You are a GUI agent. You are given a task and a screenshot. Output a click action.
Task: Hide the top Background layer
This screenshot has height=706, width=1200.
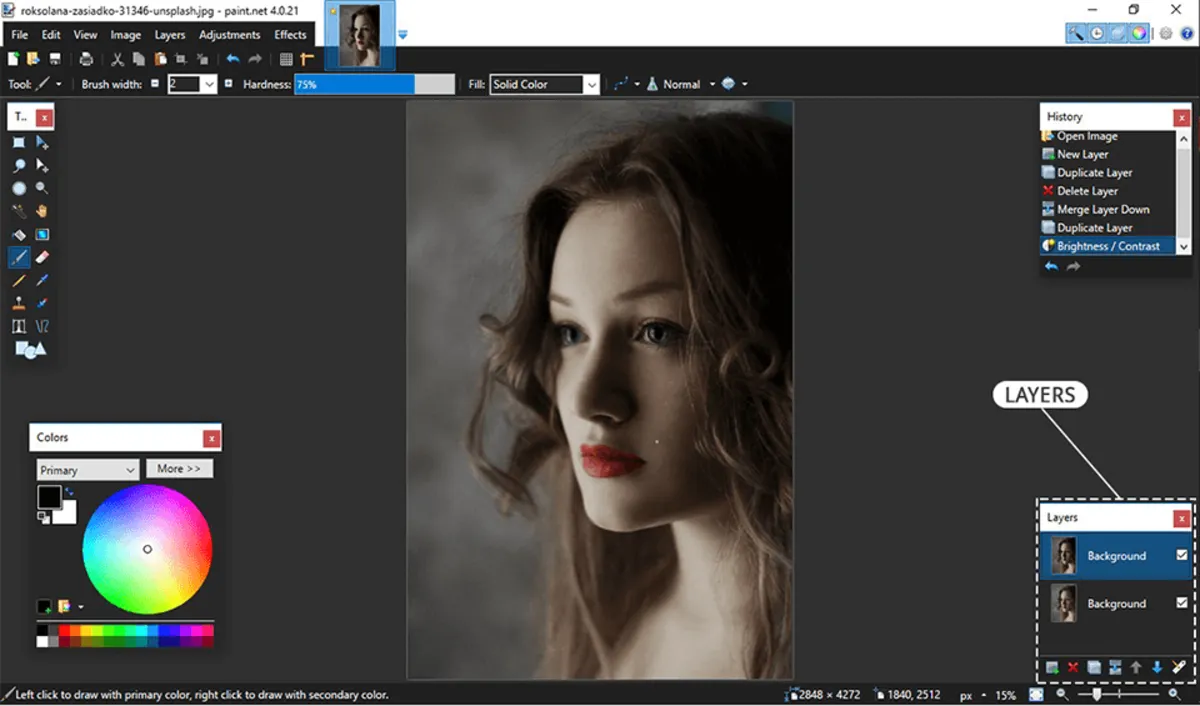(x=1183, y=556)
